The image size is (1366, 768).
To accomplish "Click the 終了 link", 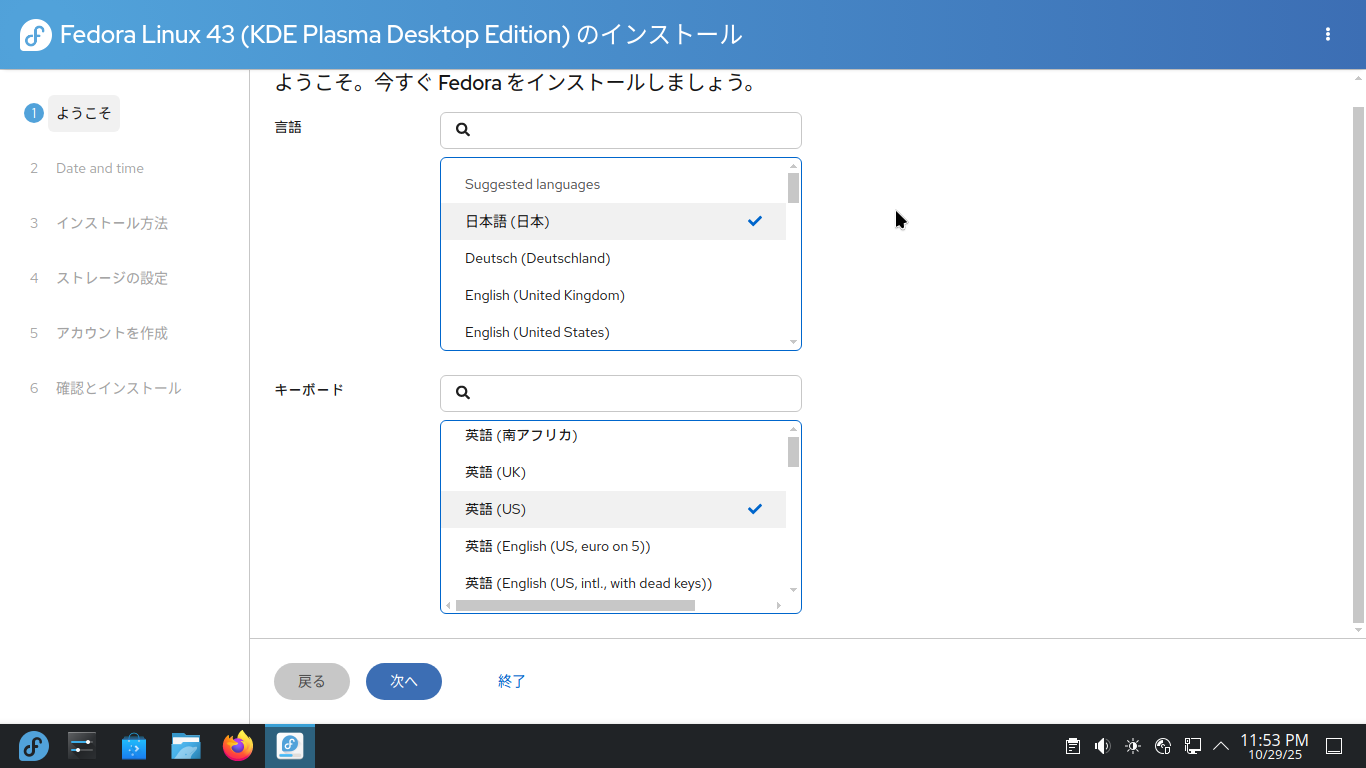I will [512, 681].
